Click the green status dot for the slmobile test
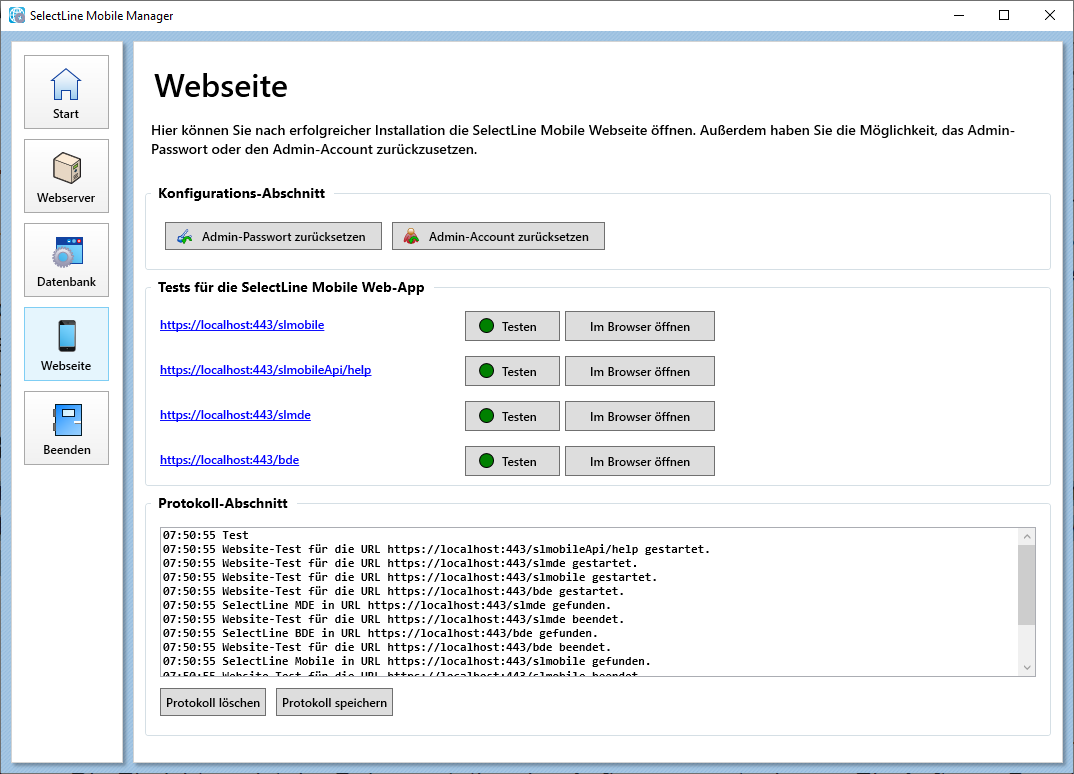This screenshot has height=774, width=1074. tap(486, 326)
